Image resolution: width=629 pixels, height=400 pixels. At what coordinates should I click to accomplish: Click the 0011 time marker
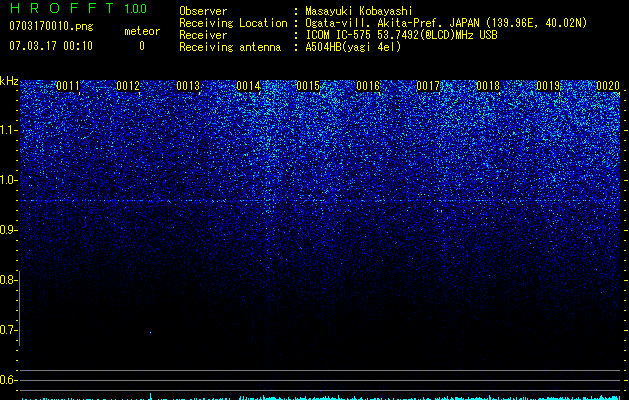point(68,86)
